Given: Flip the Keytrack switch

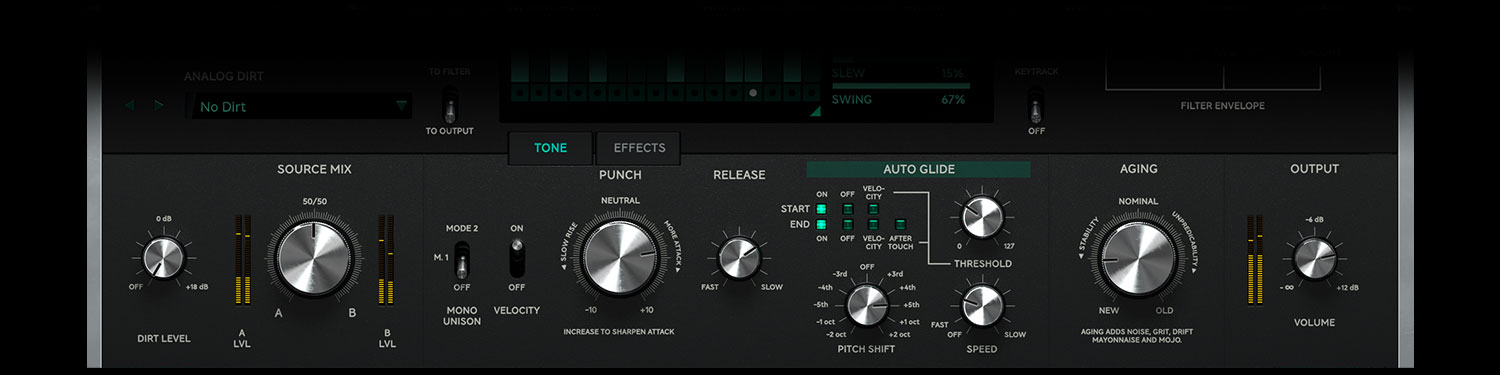Looking at the screenshot, I should click(1036, 104).
